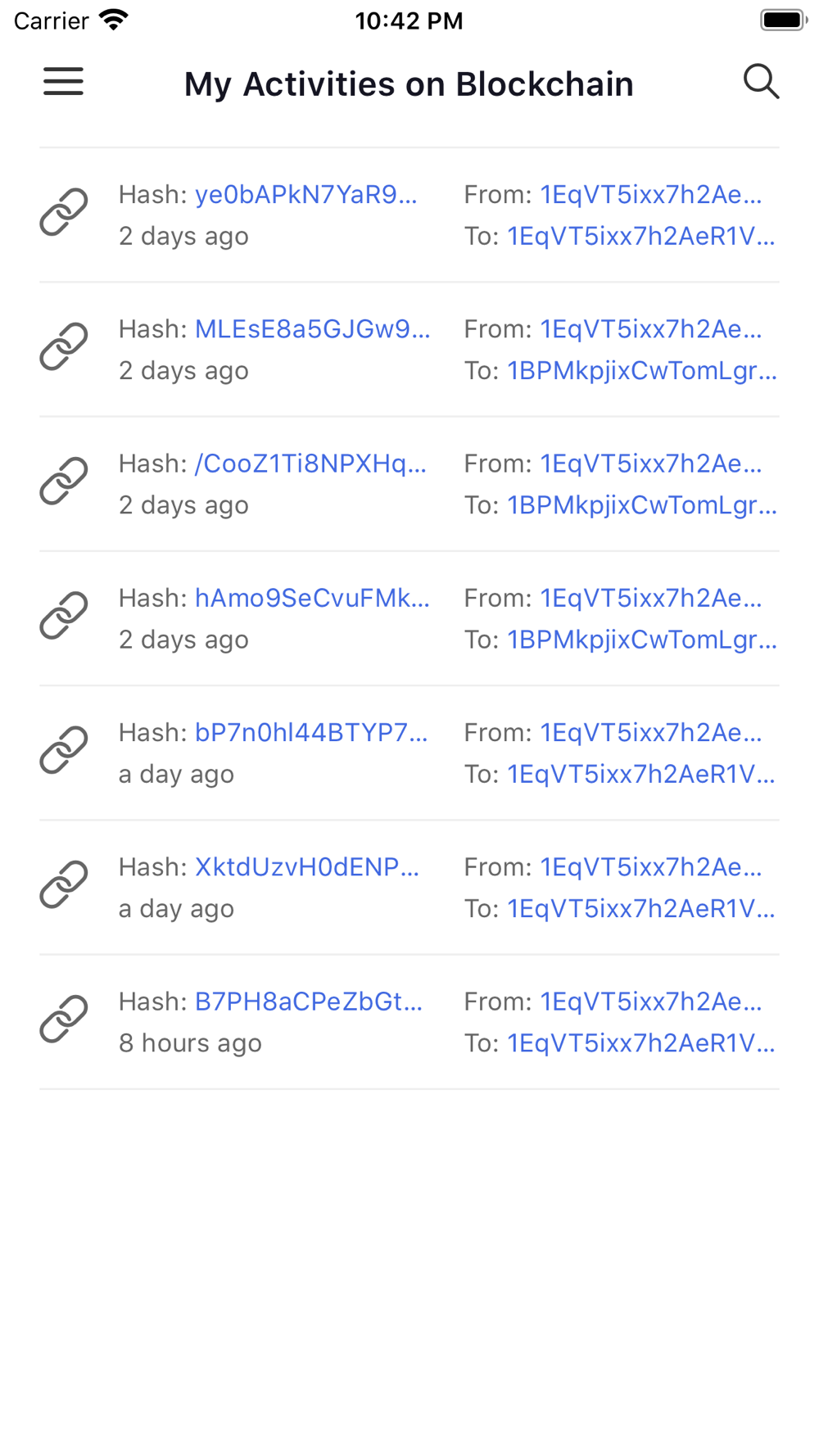This screenshot has width=819, height=1456.
Task: Open transaction hash MLEsE8a5GJGw9 link
Action: point(312,329)
